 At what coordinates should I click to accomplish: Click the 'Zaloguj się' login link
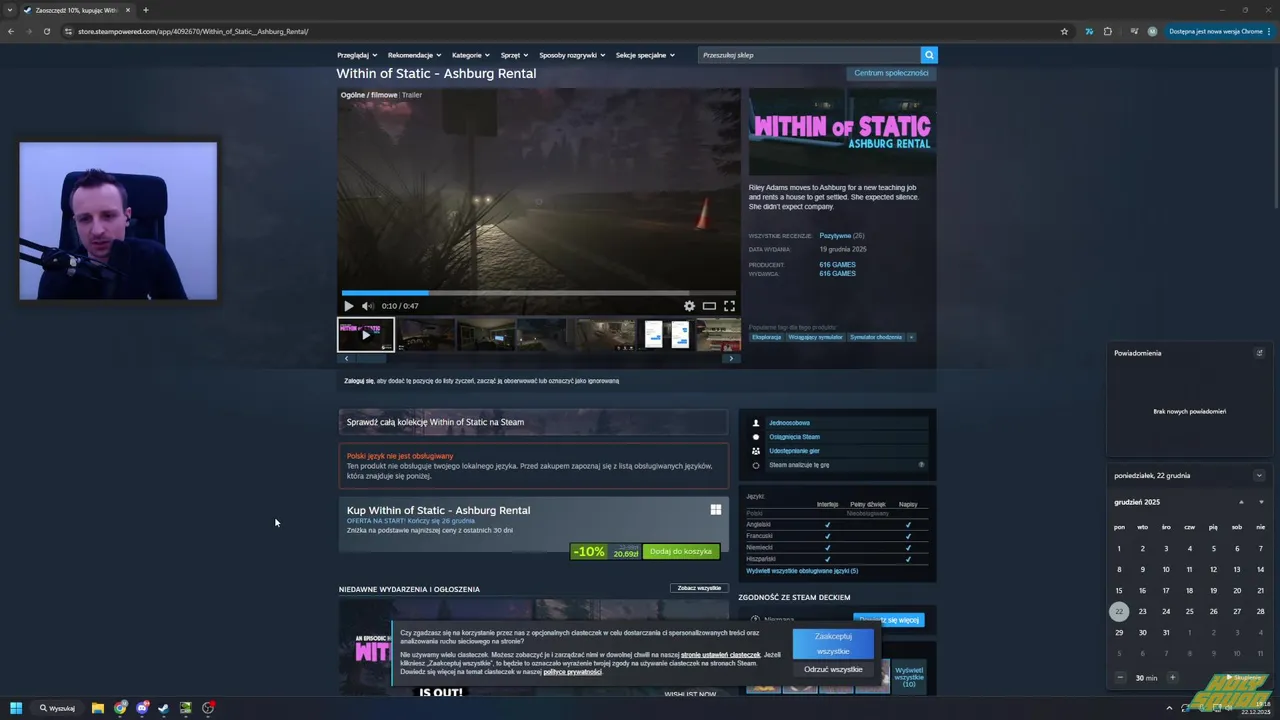(x=359, y=381)
